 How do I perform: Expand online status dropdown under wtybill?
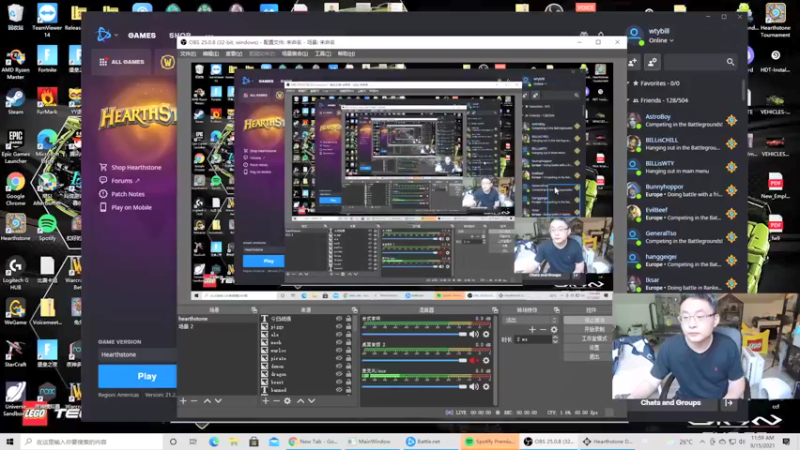click(x=661, y=40)
